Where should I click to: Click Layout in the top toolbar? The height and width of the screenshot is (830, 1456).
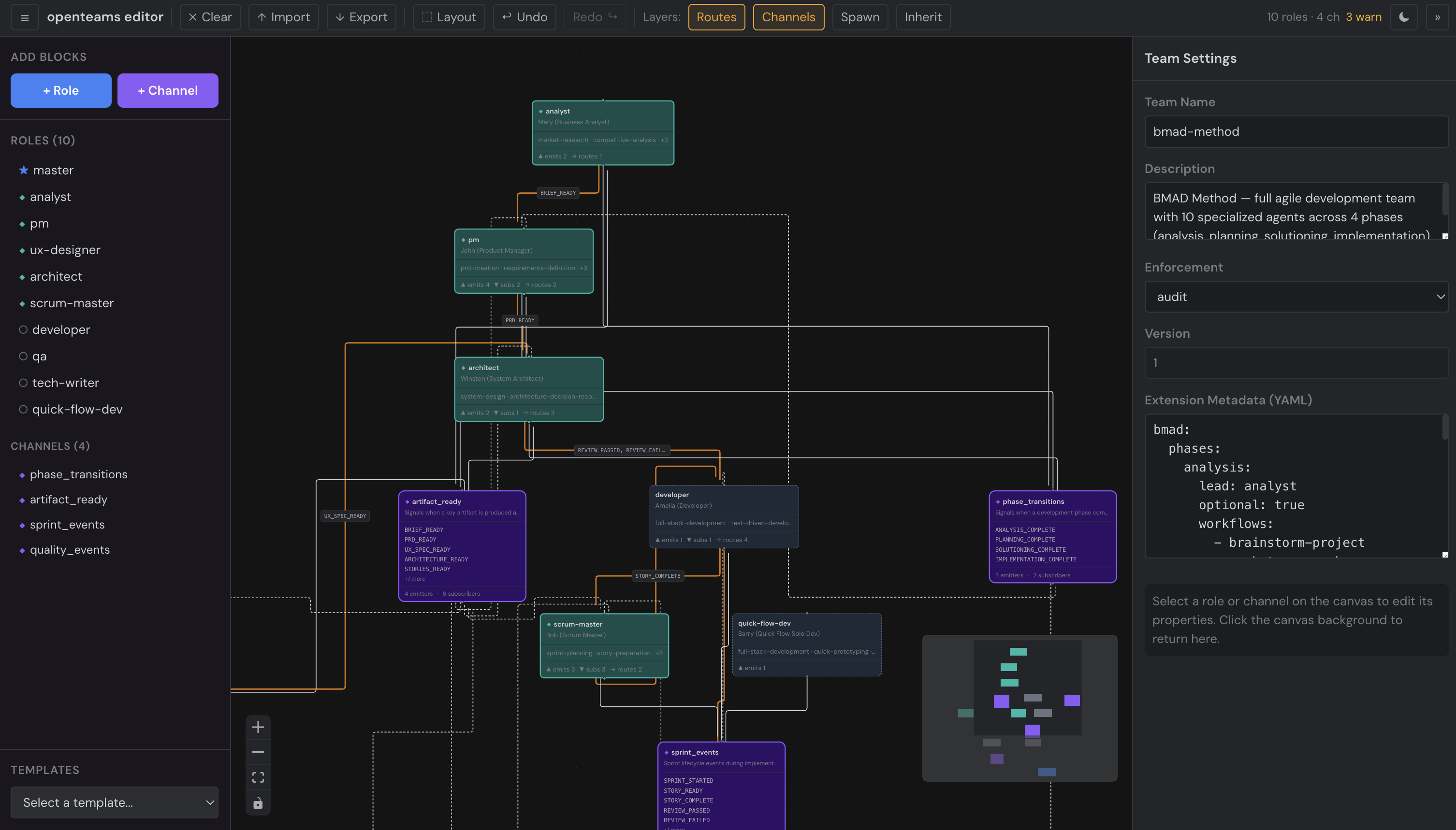tap(448, 17)
